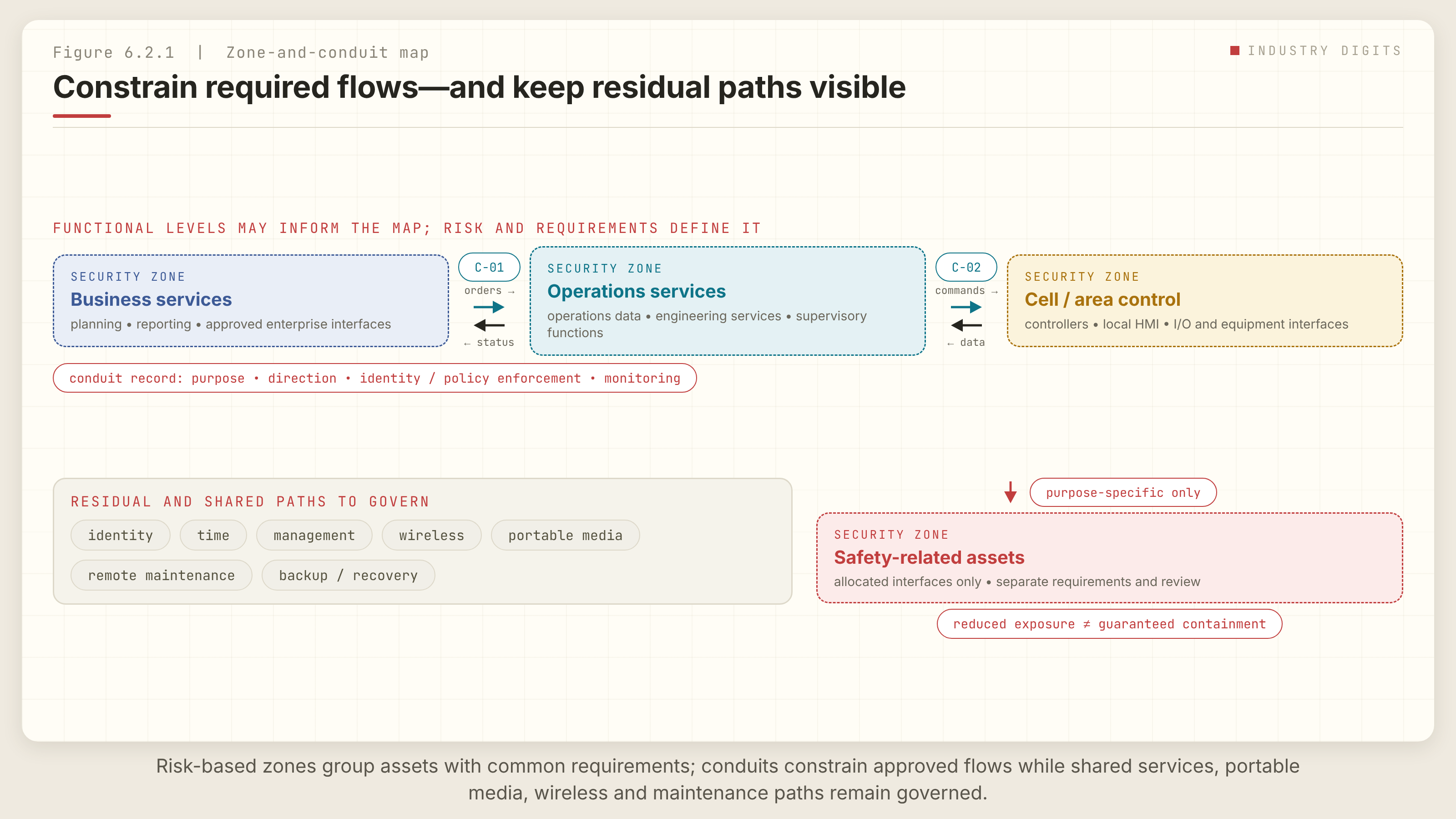Click the red square beside Industry Digits
This screenshot has height=819, width=1456.
click(x=1235, y=51)
